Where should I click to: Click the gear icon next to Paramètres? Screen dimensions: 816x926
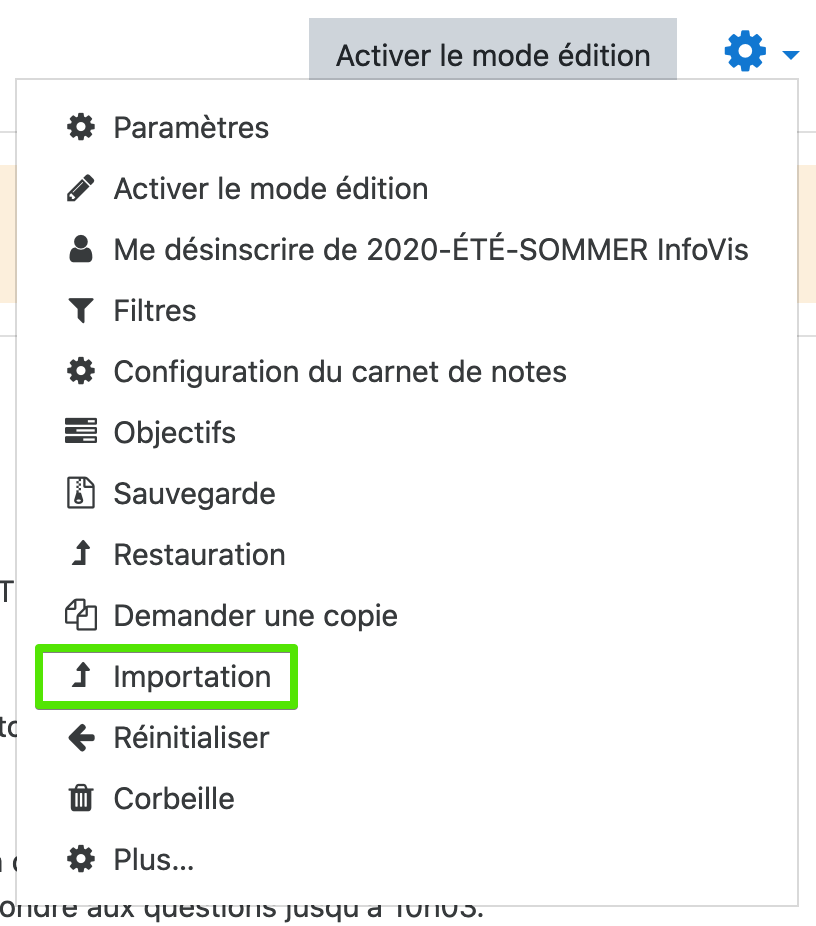pyautogui.click(x=81, y=128)
